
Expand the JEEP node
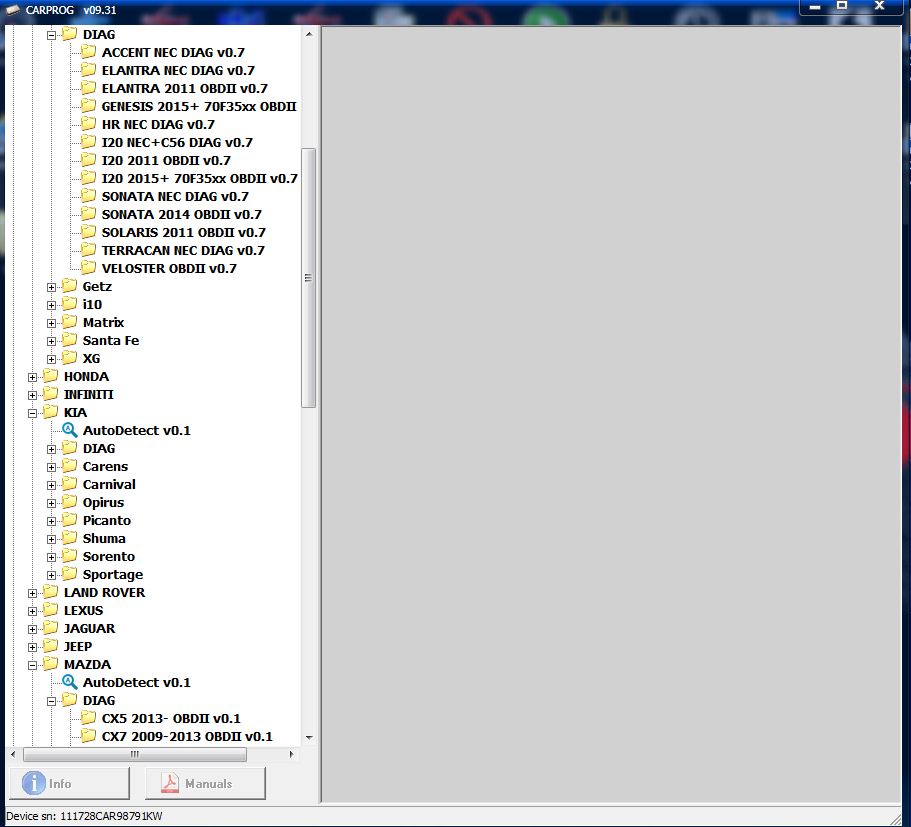click(x=33, y=647)
